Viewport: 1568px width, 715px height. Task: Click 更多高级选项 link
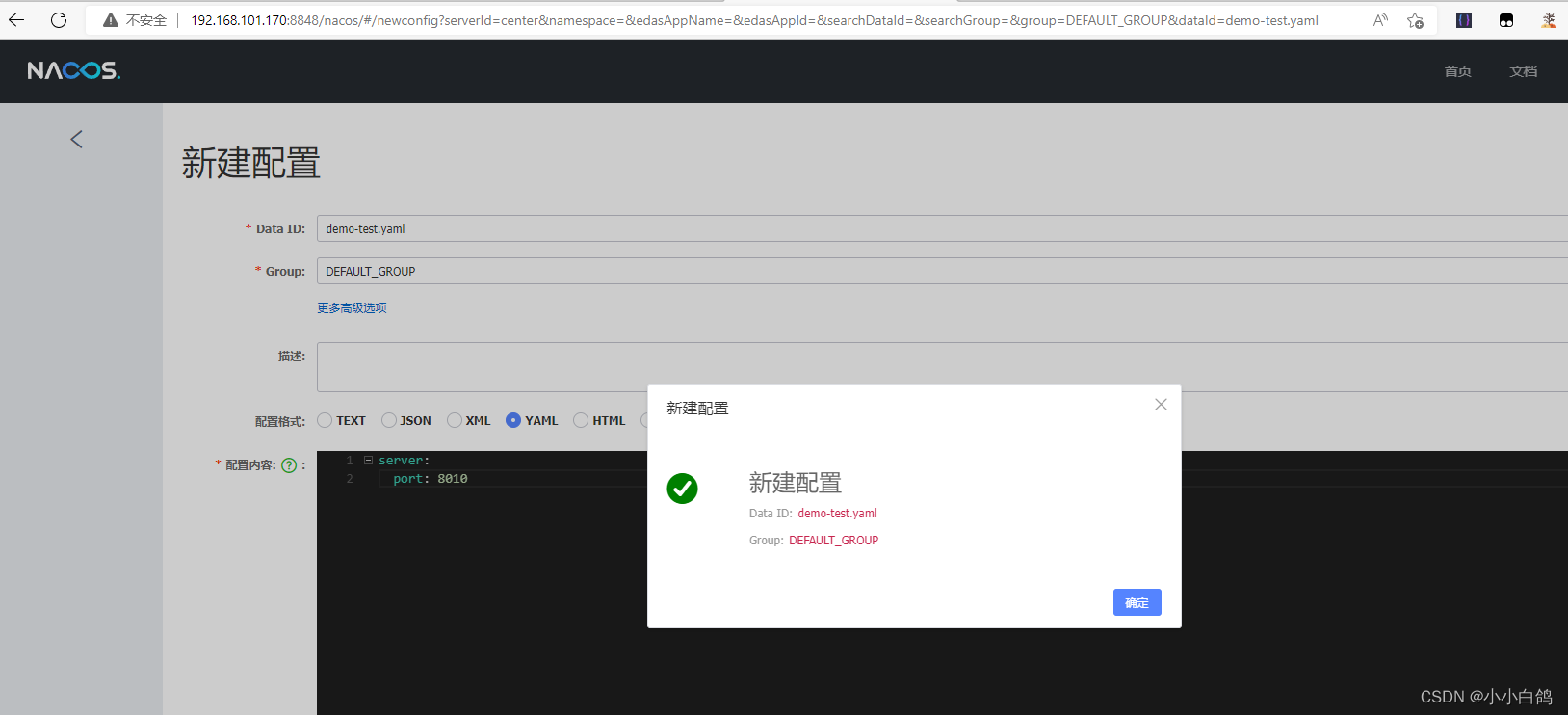pos(353,307)
